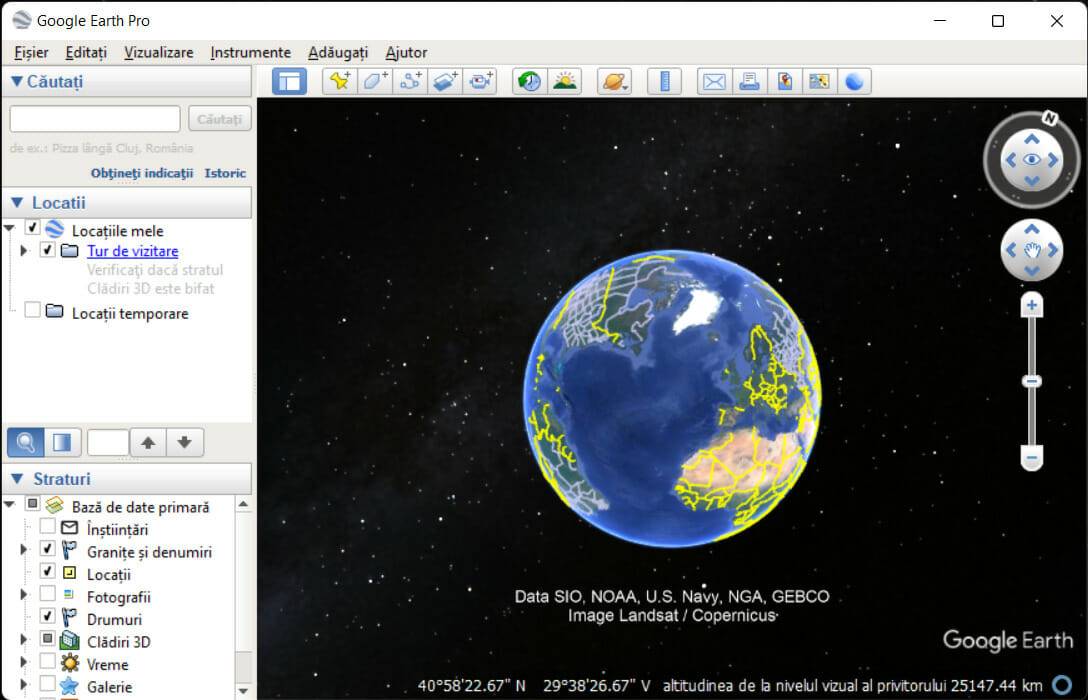Select the Add Path tool
The image size is (1088, 700).
409,81
